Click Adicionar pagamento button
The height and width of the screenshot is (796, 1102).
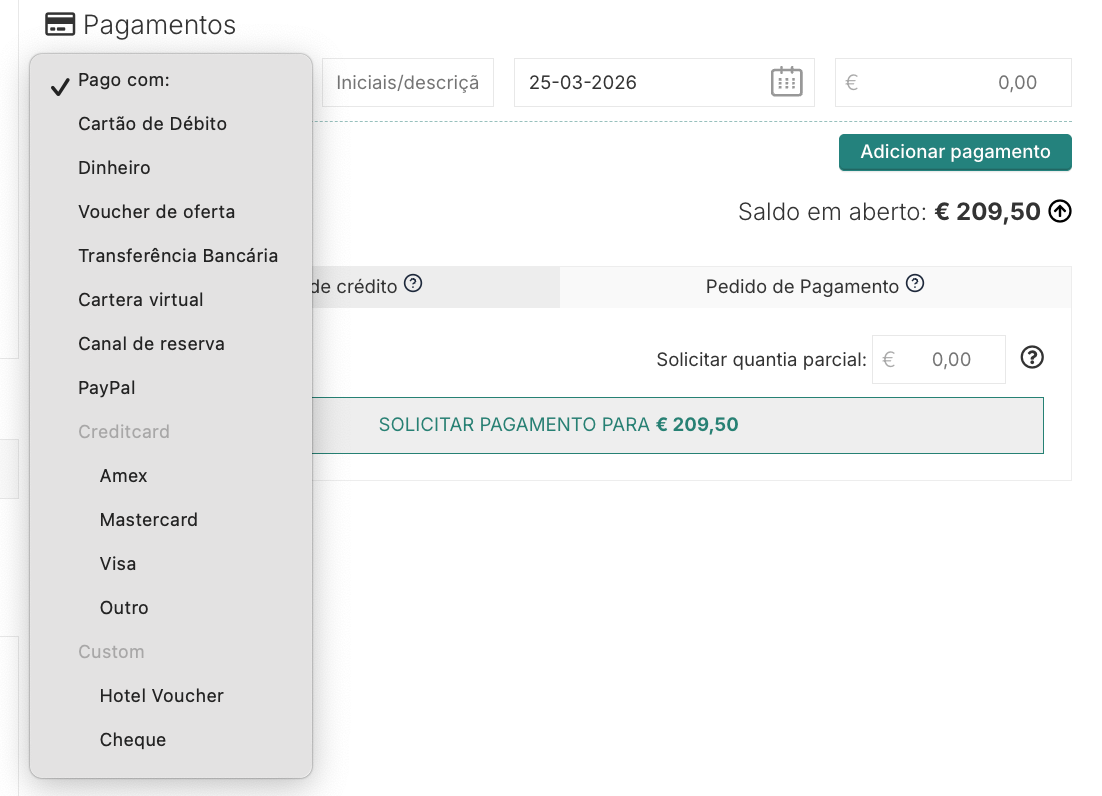[x=955, y=152]
